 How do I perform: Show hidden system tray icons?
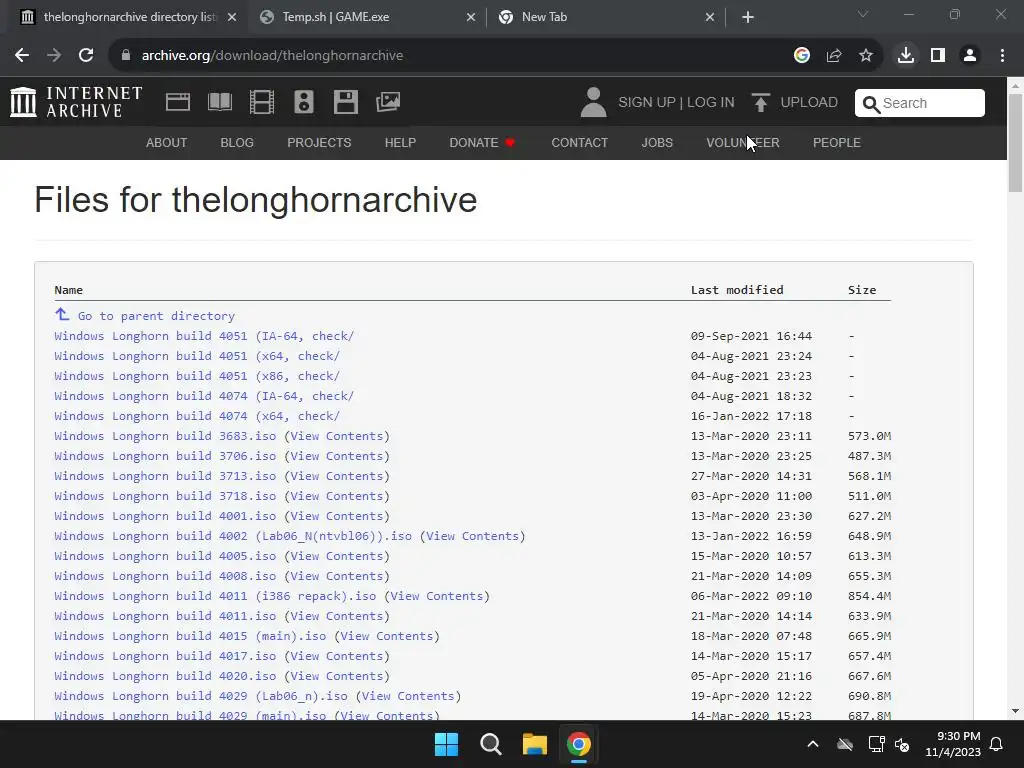[813, 744]
